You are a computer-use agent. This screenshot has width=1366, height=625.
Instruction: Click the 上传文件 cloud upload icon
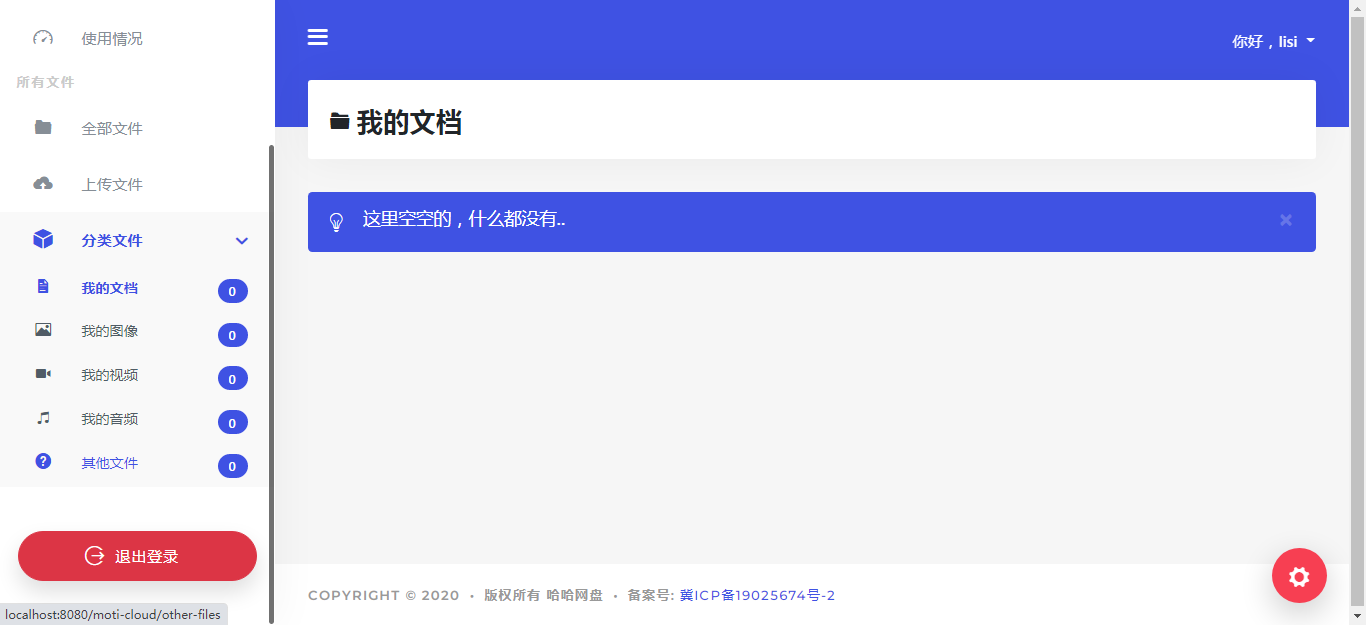coord(43,182)
